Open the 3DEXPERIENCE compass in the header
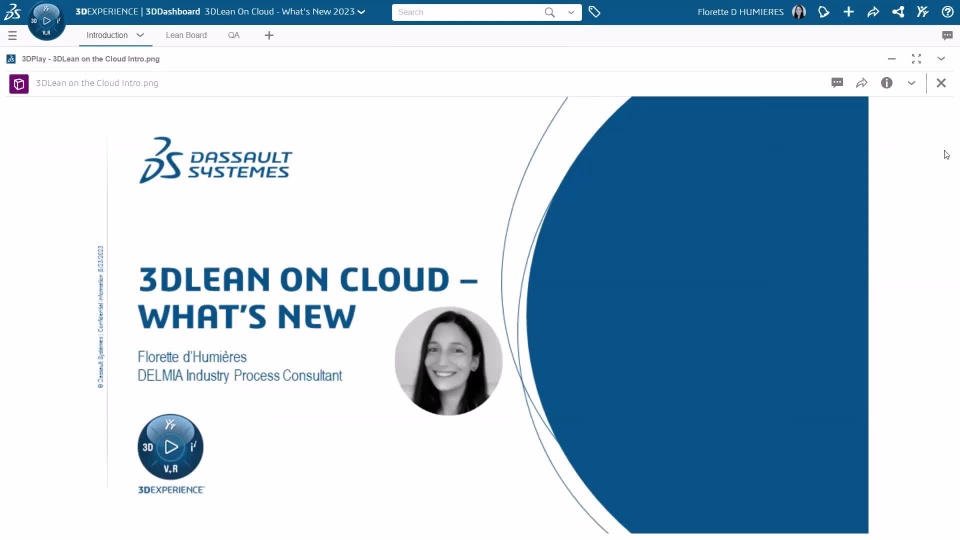The image size is (960, 540). [x=46, y=20]
